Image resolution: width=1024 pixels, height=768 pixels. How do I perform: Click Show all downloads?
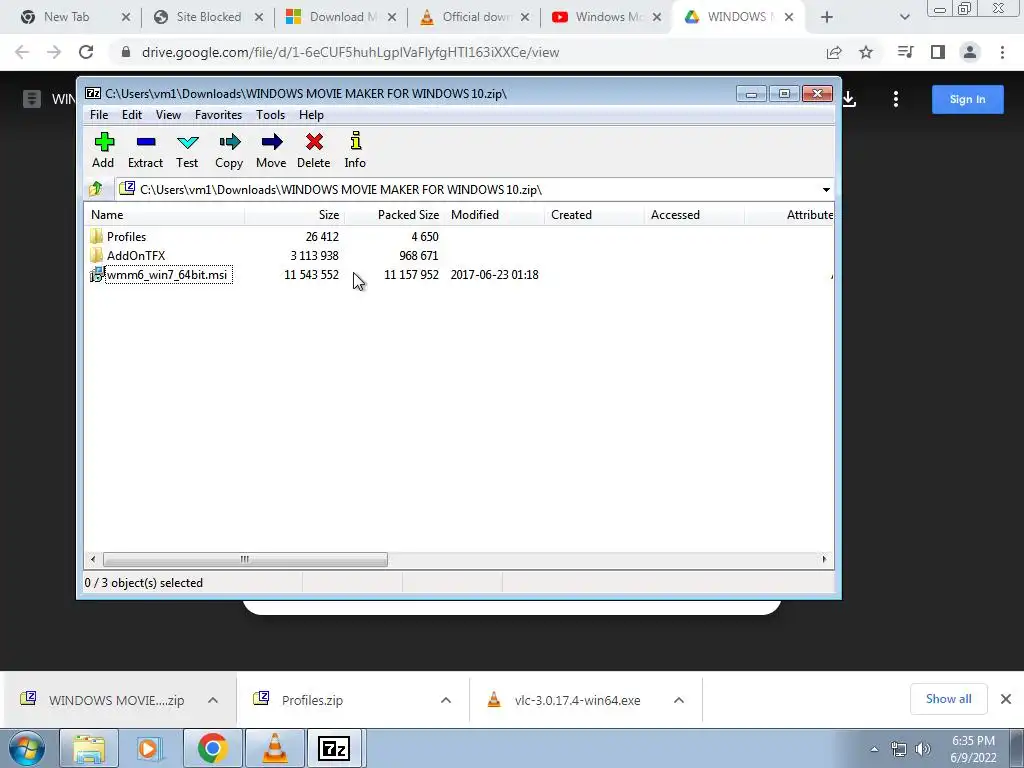(948, 699)
